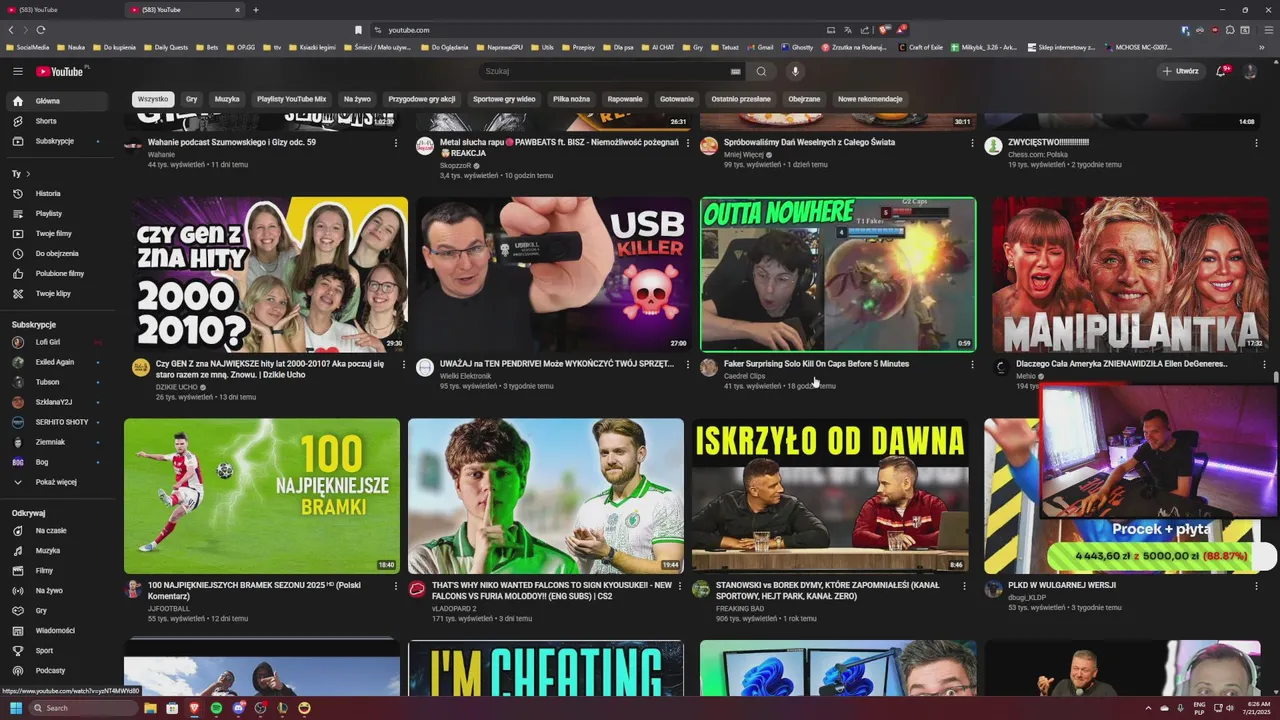Open Podcasty in the sidebar
The width and height of the screenshot is (1280, 720).
57,671
